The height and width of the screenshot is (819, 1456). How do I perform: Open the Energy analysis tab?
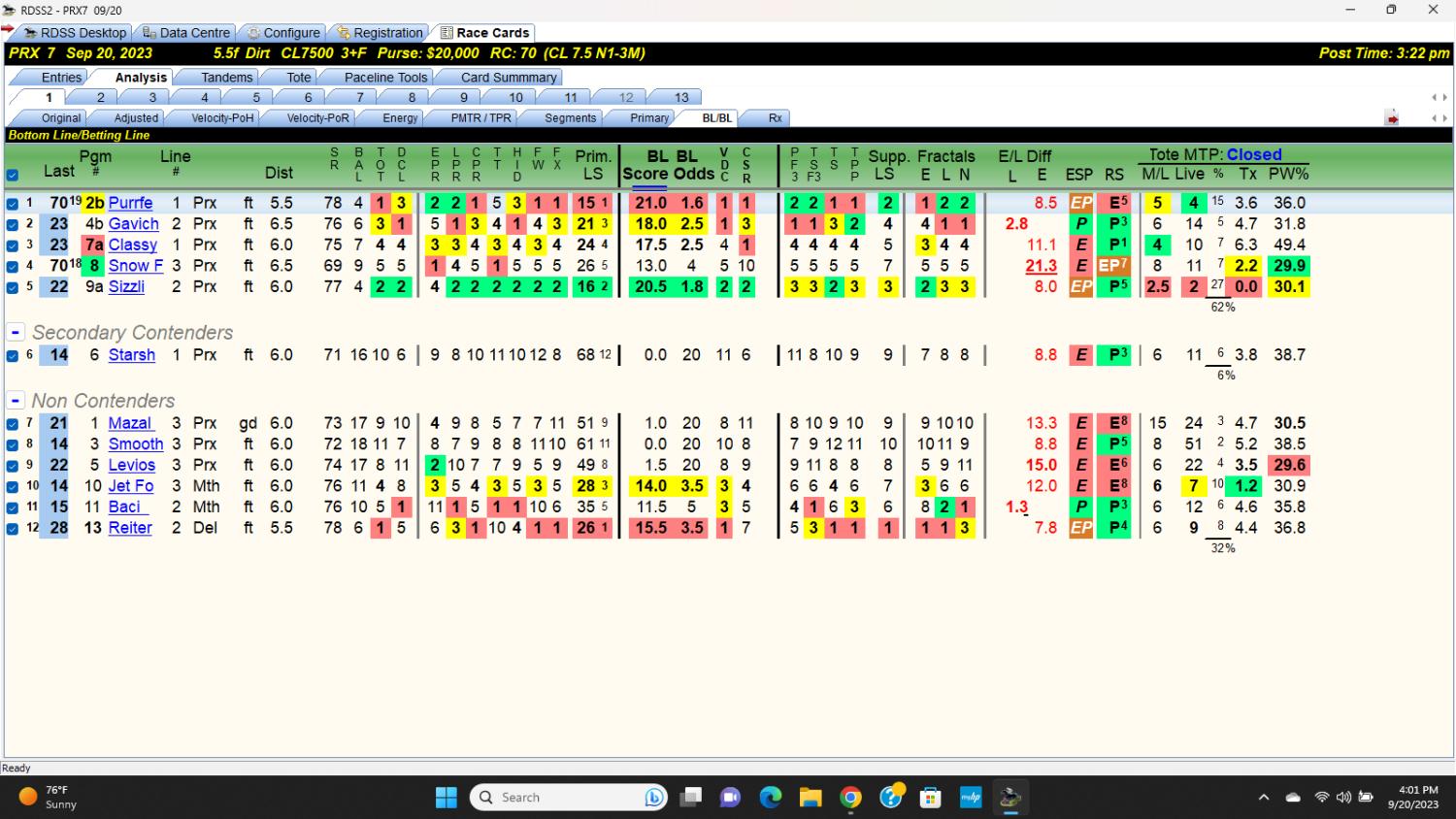pyautogui.click(x=400, y=118)
